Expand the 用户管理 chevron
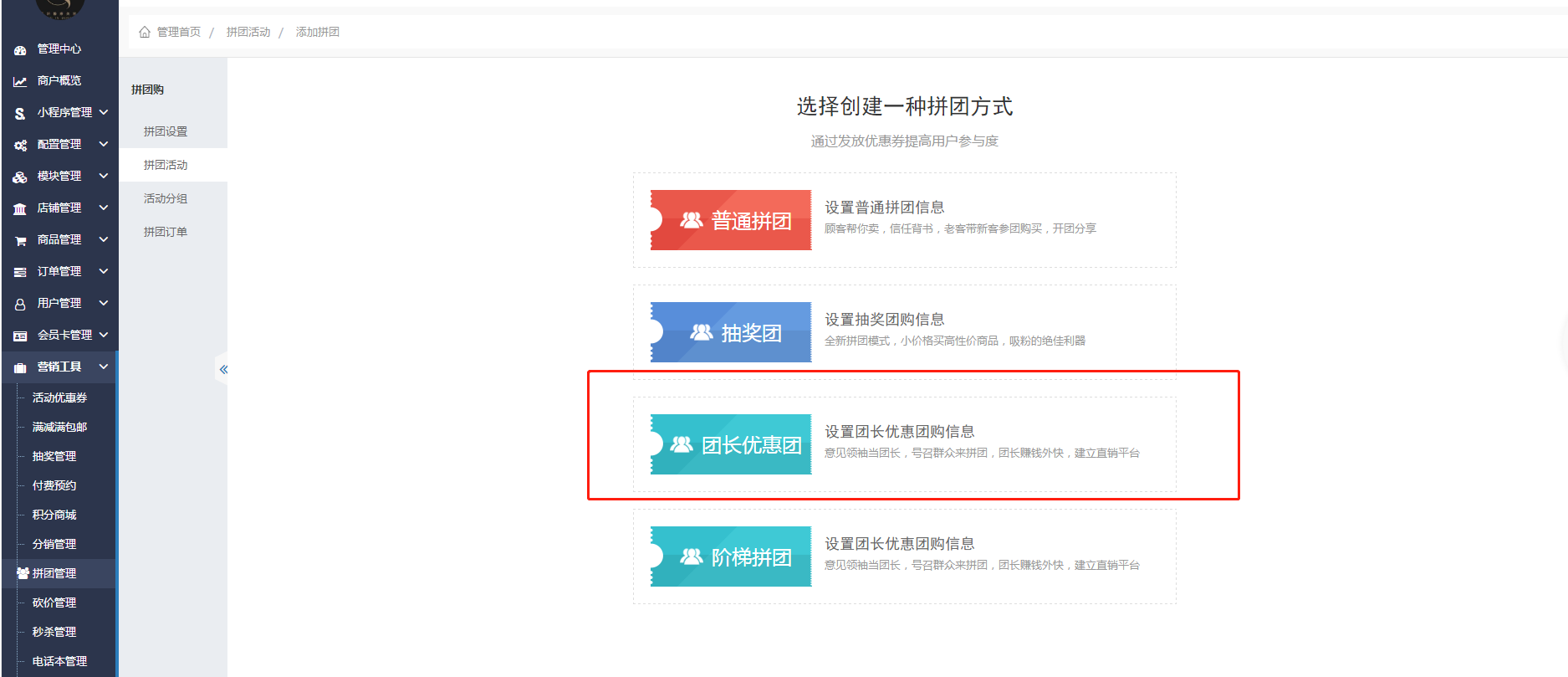This screenshot has height=677, width=1568. tap(104, 303)
